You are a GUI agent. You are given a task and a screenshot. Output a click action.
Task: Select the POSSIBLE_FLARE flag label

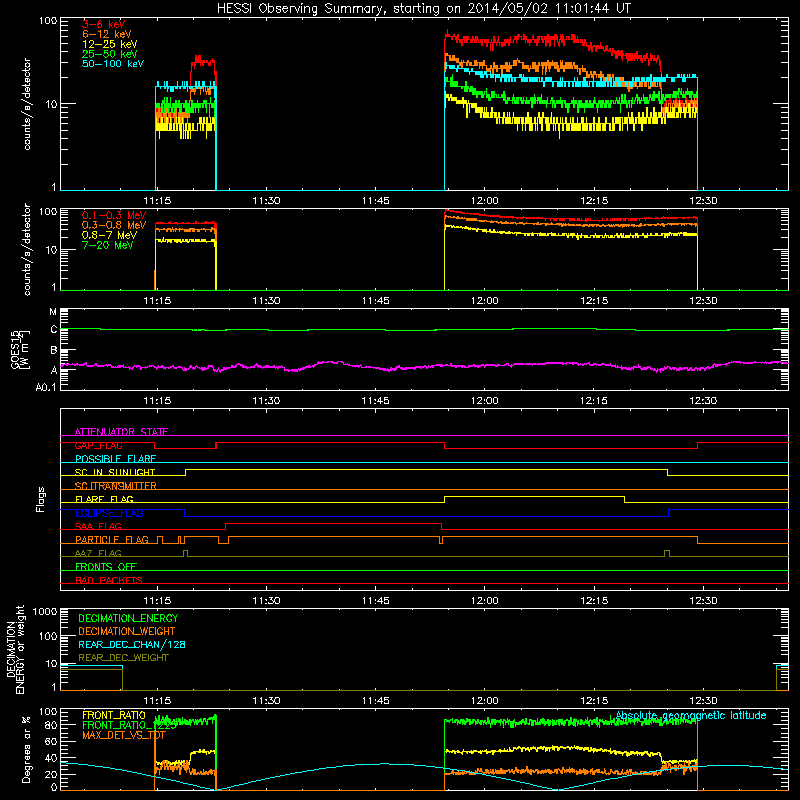point(115,459)
